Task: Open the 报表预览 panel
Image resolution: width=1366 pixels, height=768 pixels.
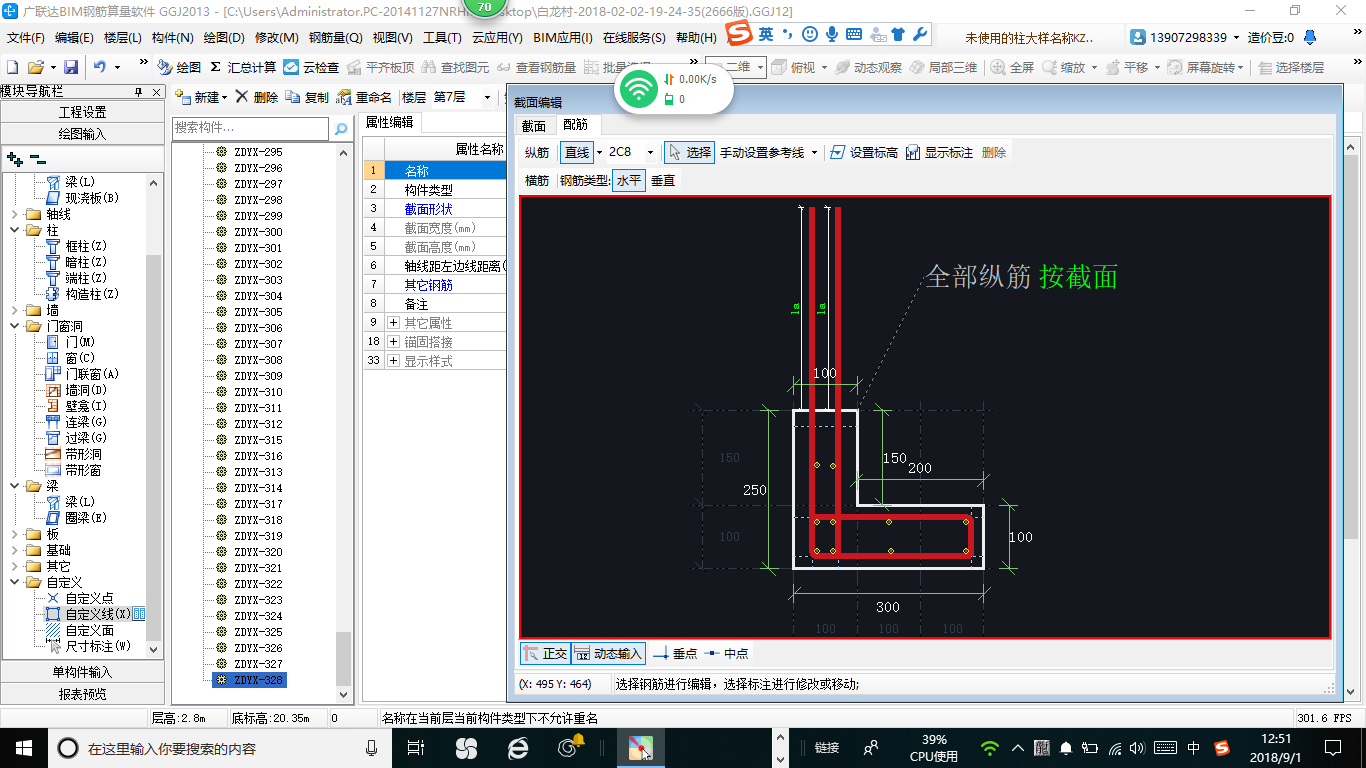Action: [x=83, y=693]
